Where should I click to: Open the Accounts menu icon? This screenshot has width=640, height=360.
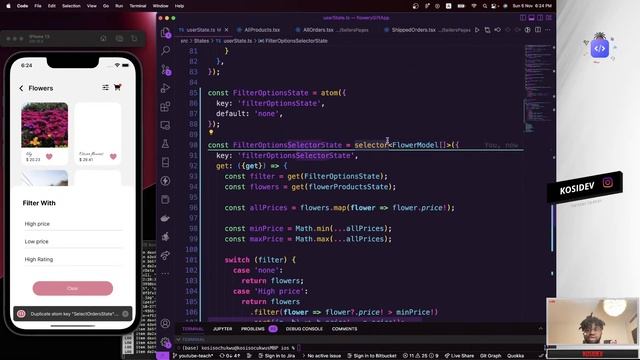pos(165,324)
